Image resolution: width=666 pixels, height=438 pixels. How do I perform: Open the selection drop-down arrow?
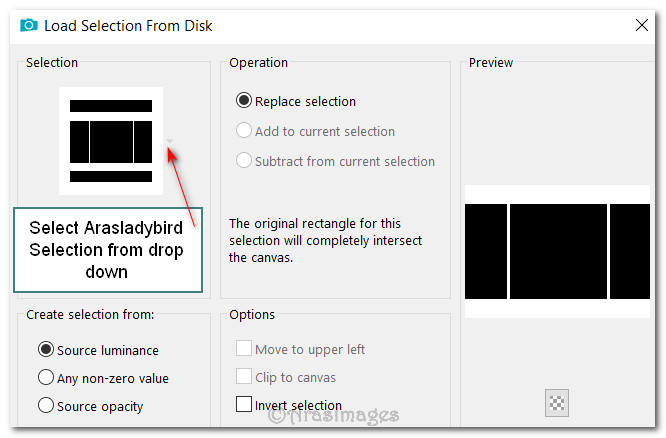pos(170,141)
